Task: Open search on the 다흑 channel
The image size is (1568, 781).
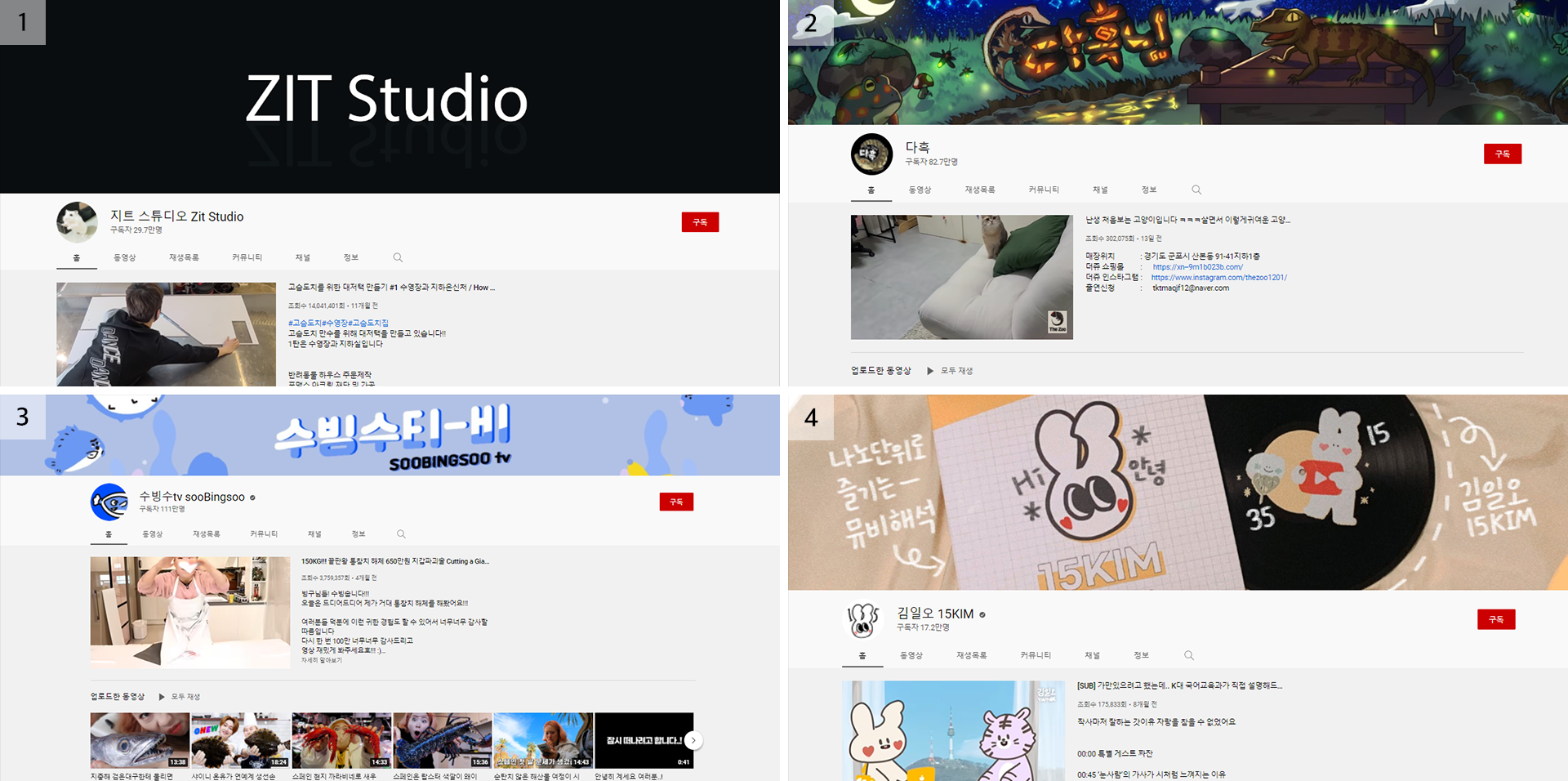Action: (1196, 190)
